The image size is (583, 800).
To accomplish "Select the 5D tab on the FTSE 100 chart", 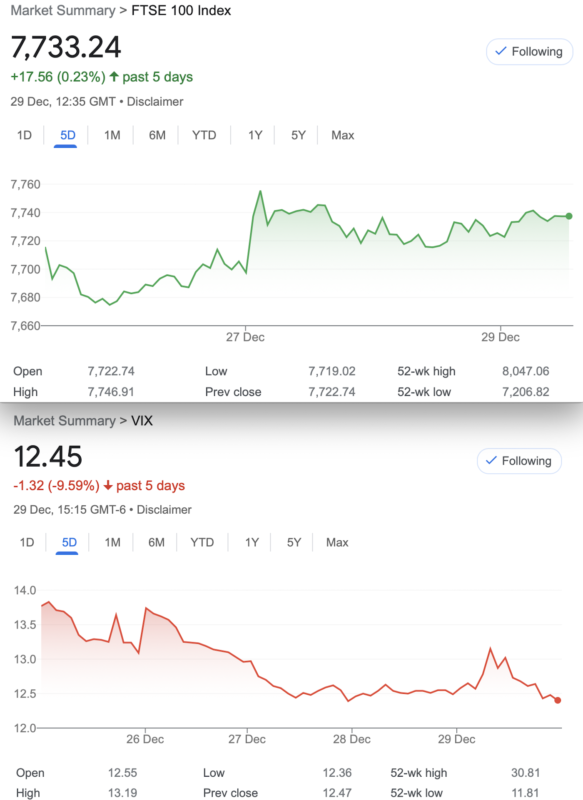I will (x=68, y=135).
